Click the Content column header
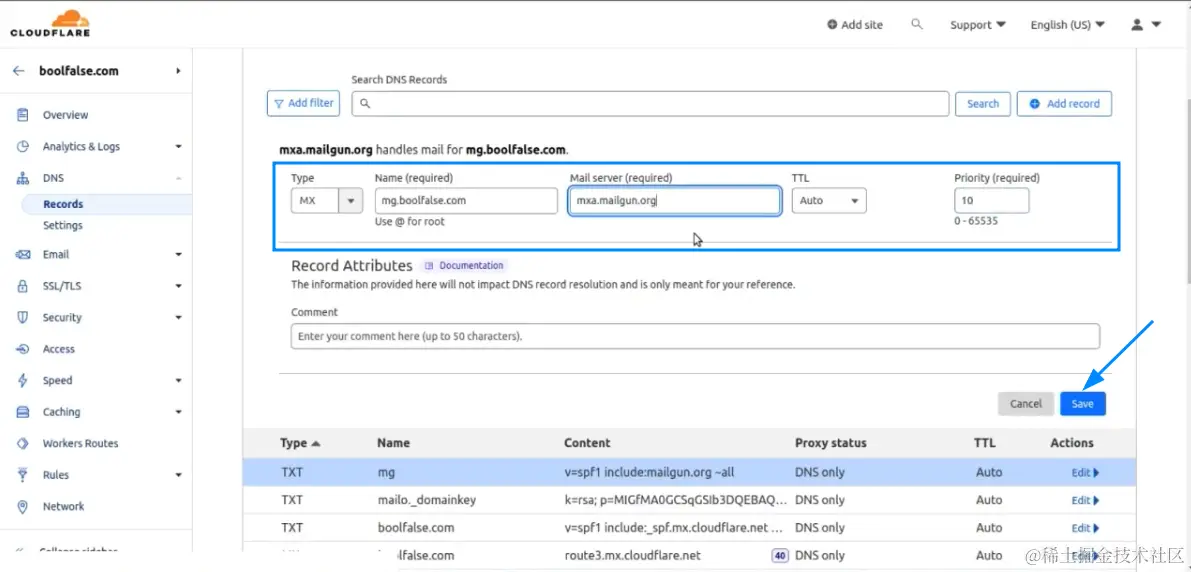The width and height of the screenshot is (1191, 572). tap(587, 443)
